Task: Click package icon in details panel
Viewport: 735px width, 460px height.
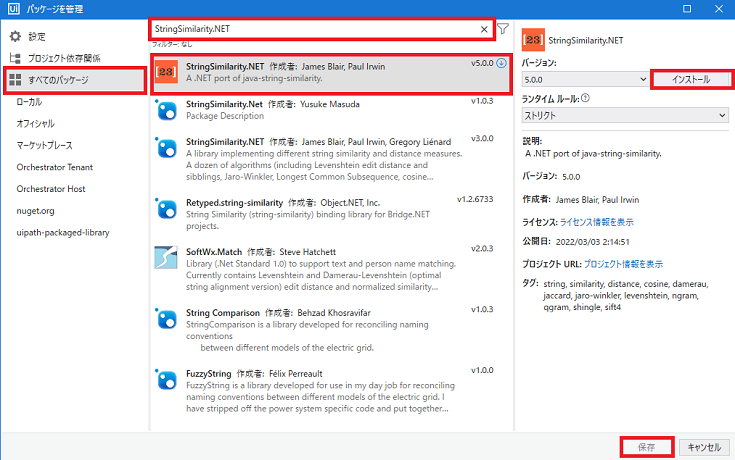Action: point(533,40)
